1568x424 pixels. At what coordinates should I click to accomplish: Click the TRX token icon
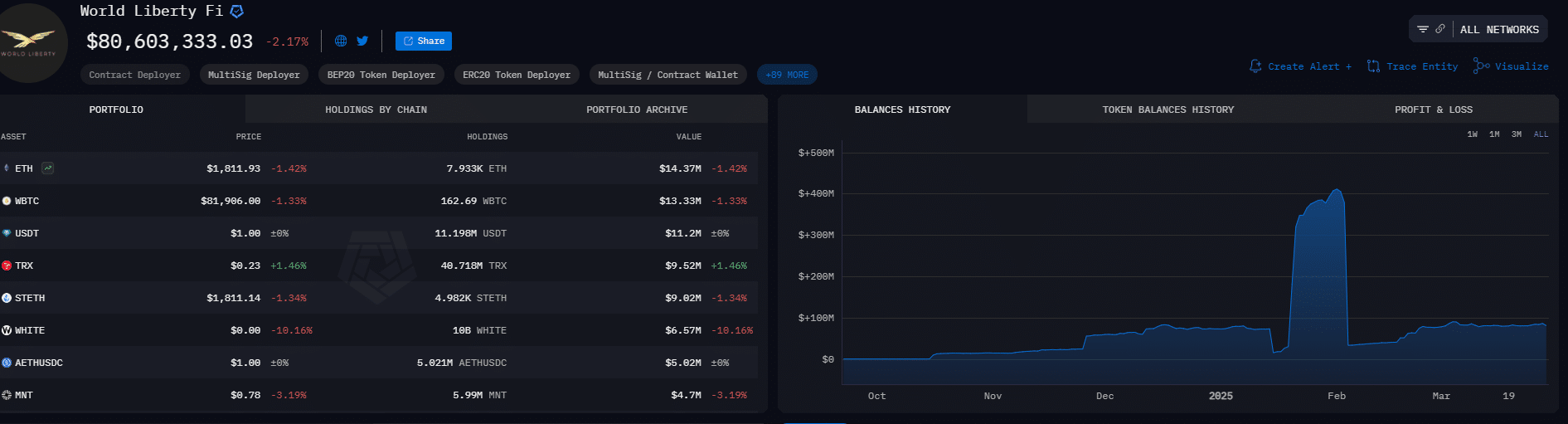[x=7, y=266]
